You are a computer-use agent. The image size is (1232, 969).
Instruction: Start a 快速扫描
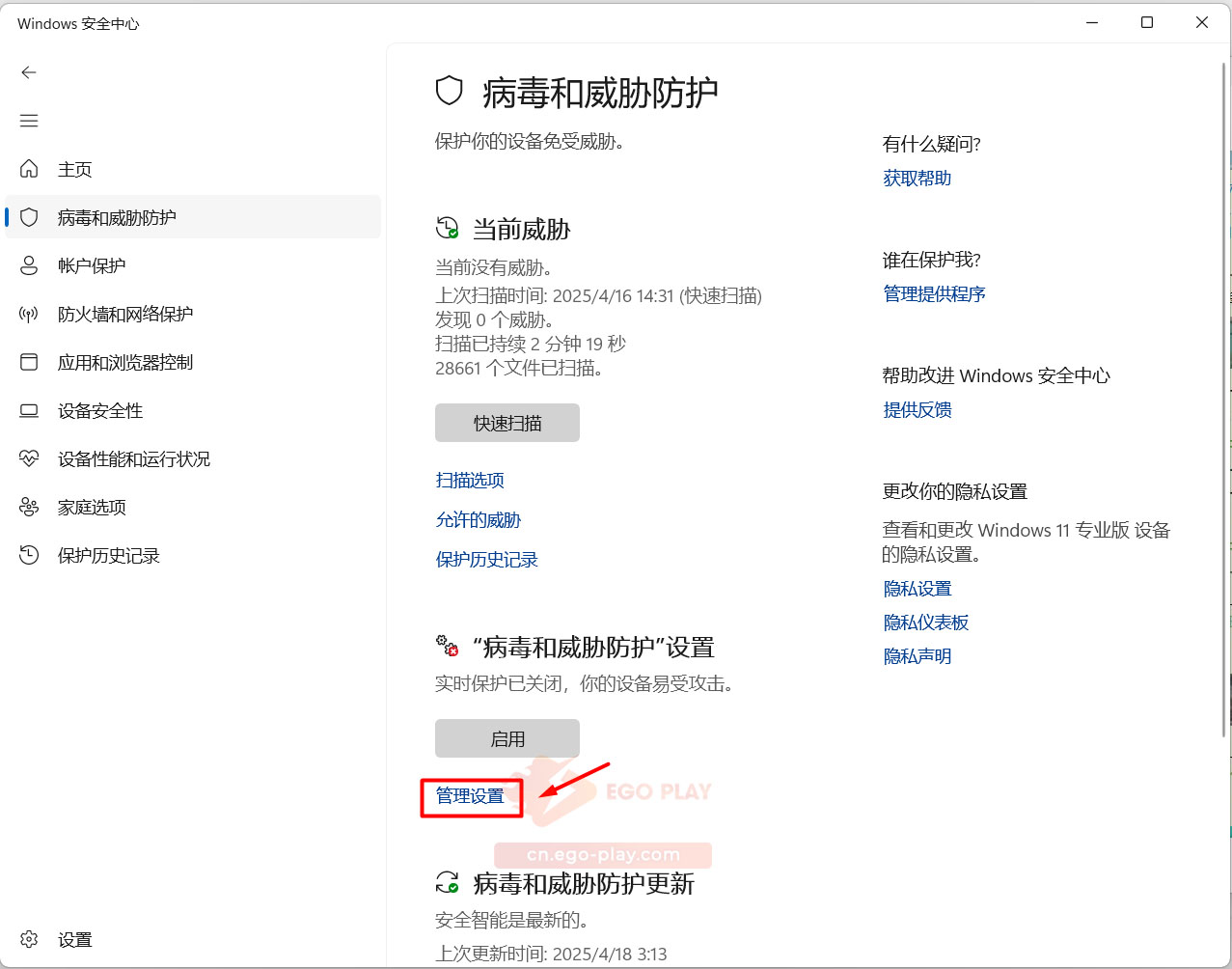[x=507, y=423]
